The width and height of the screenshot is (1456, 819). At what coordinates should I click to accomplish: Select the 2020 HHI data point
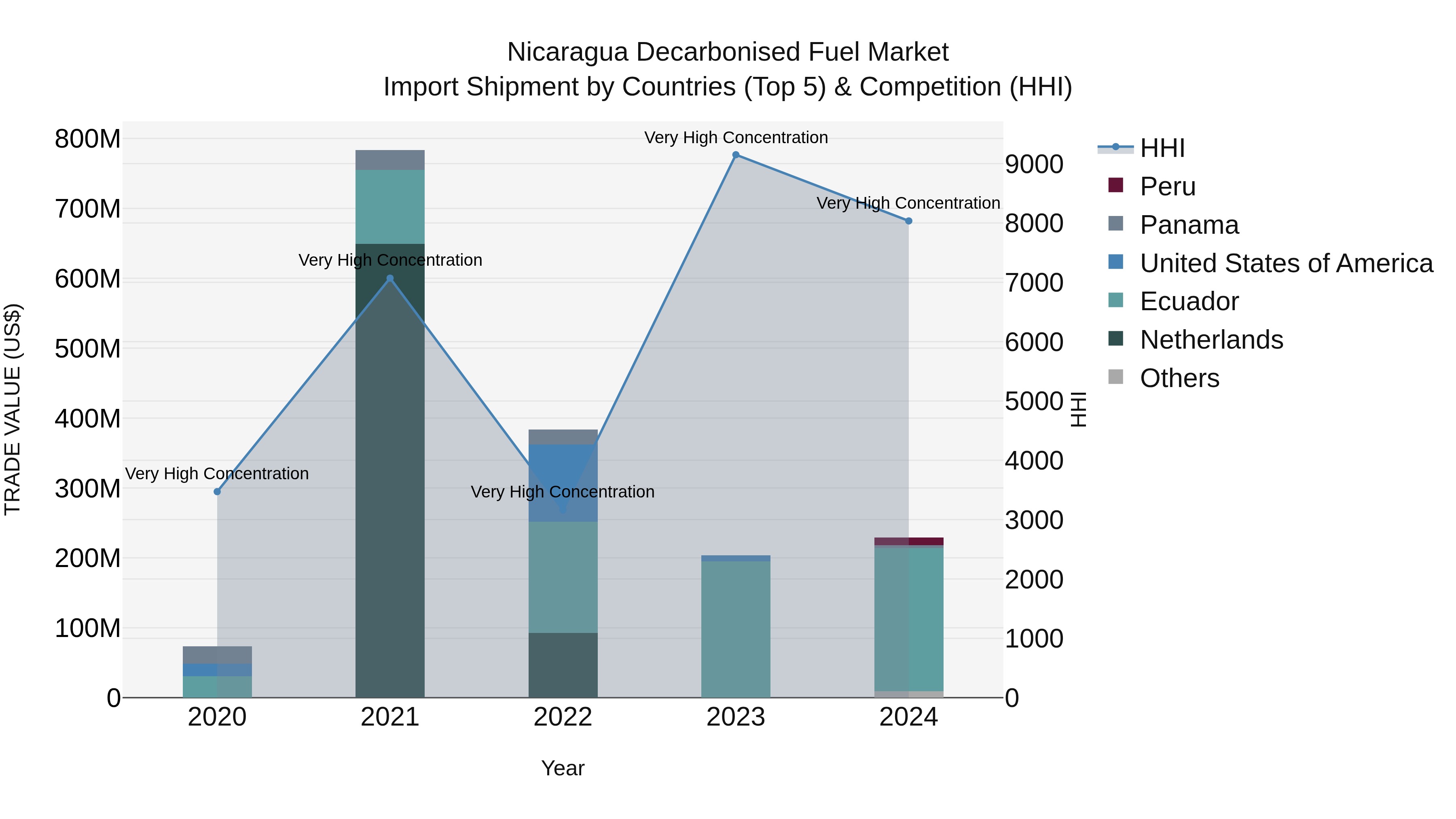pyautogui.click(x=217, y=492)
